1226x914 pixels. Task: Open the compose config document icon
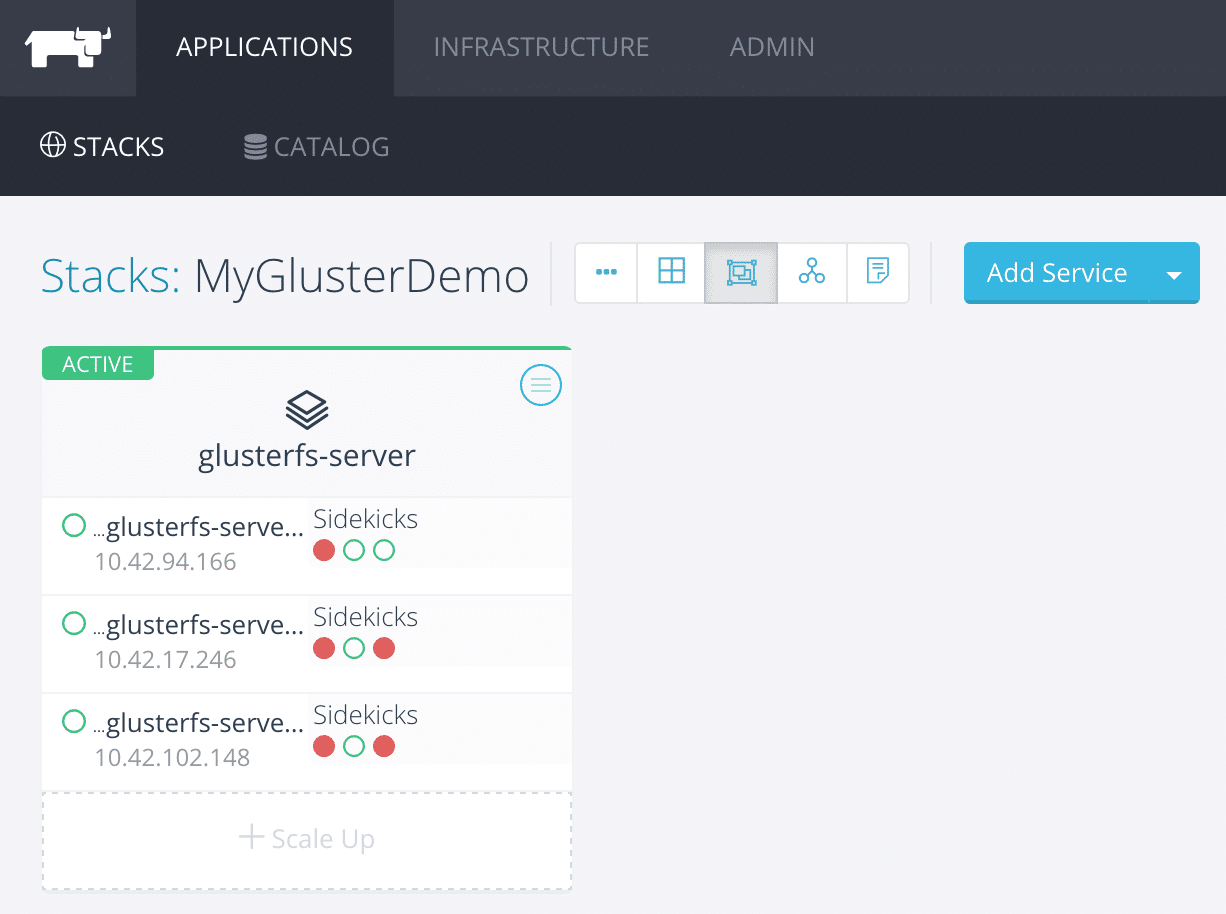(x=878, y=272)
